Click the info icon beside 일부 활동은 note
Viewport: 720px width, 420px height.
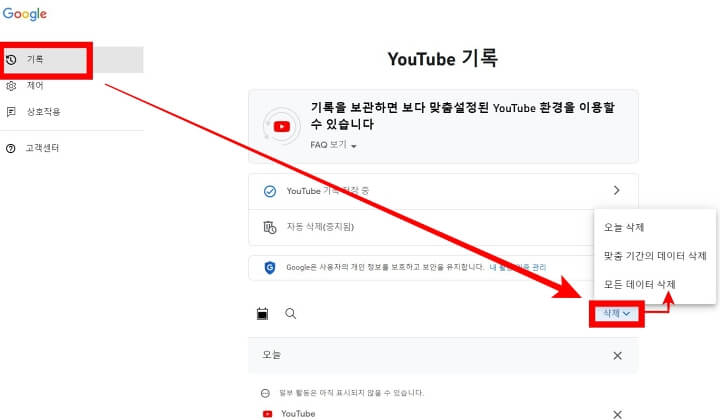(x=265, y=393)
